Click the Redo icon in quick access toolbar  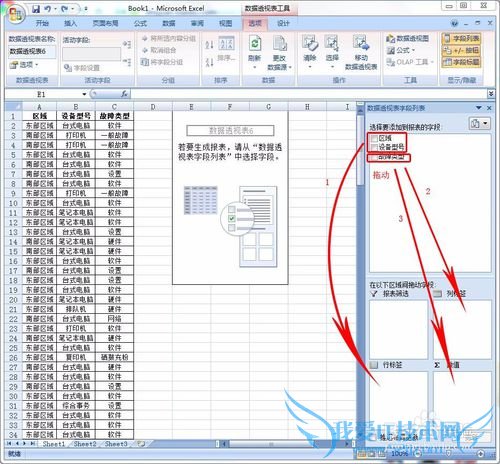(64, 9)
